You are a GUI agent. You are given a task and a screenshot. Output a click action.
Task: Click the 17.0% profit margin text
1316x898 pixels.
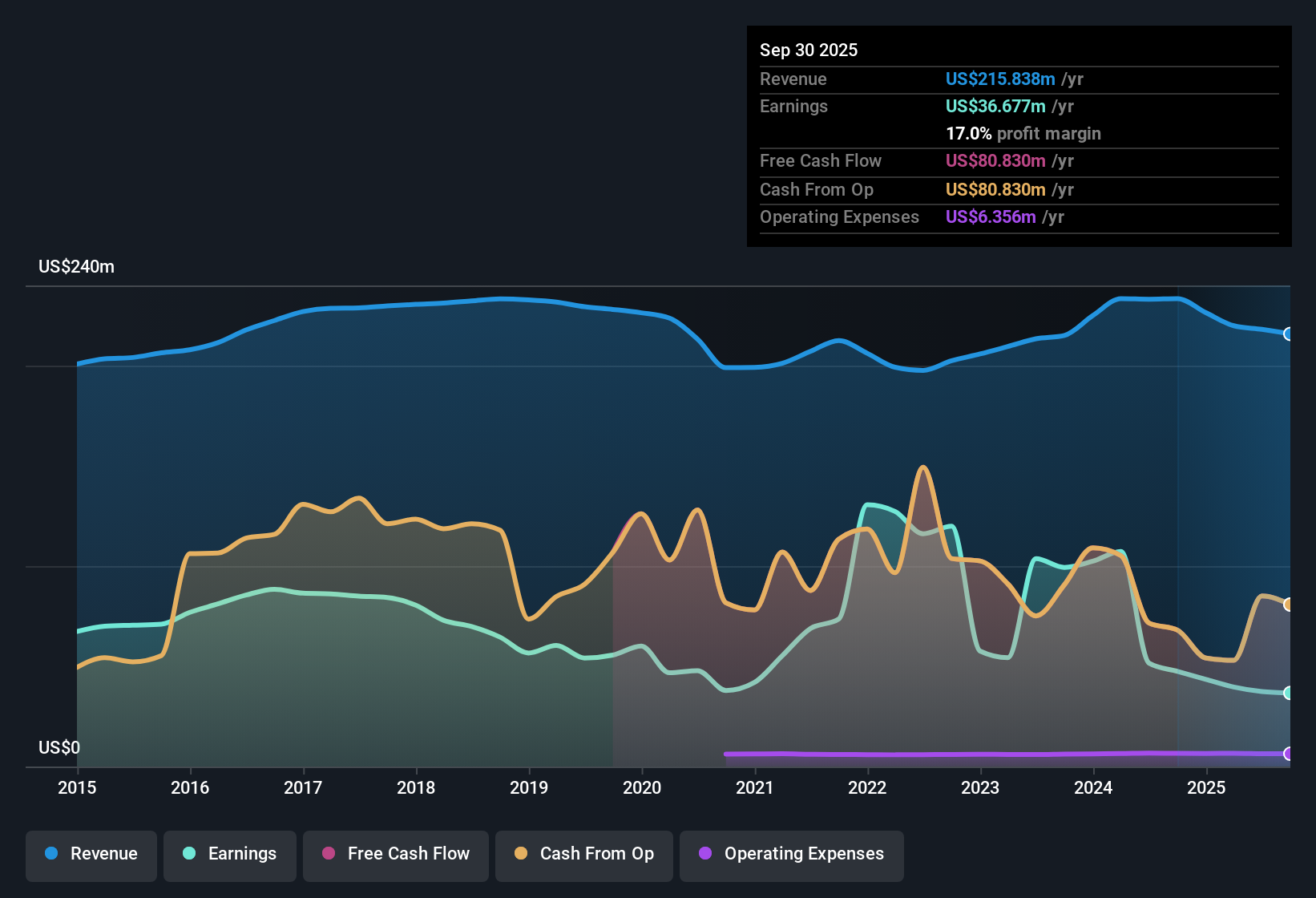[x=1023, y=133]
